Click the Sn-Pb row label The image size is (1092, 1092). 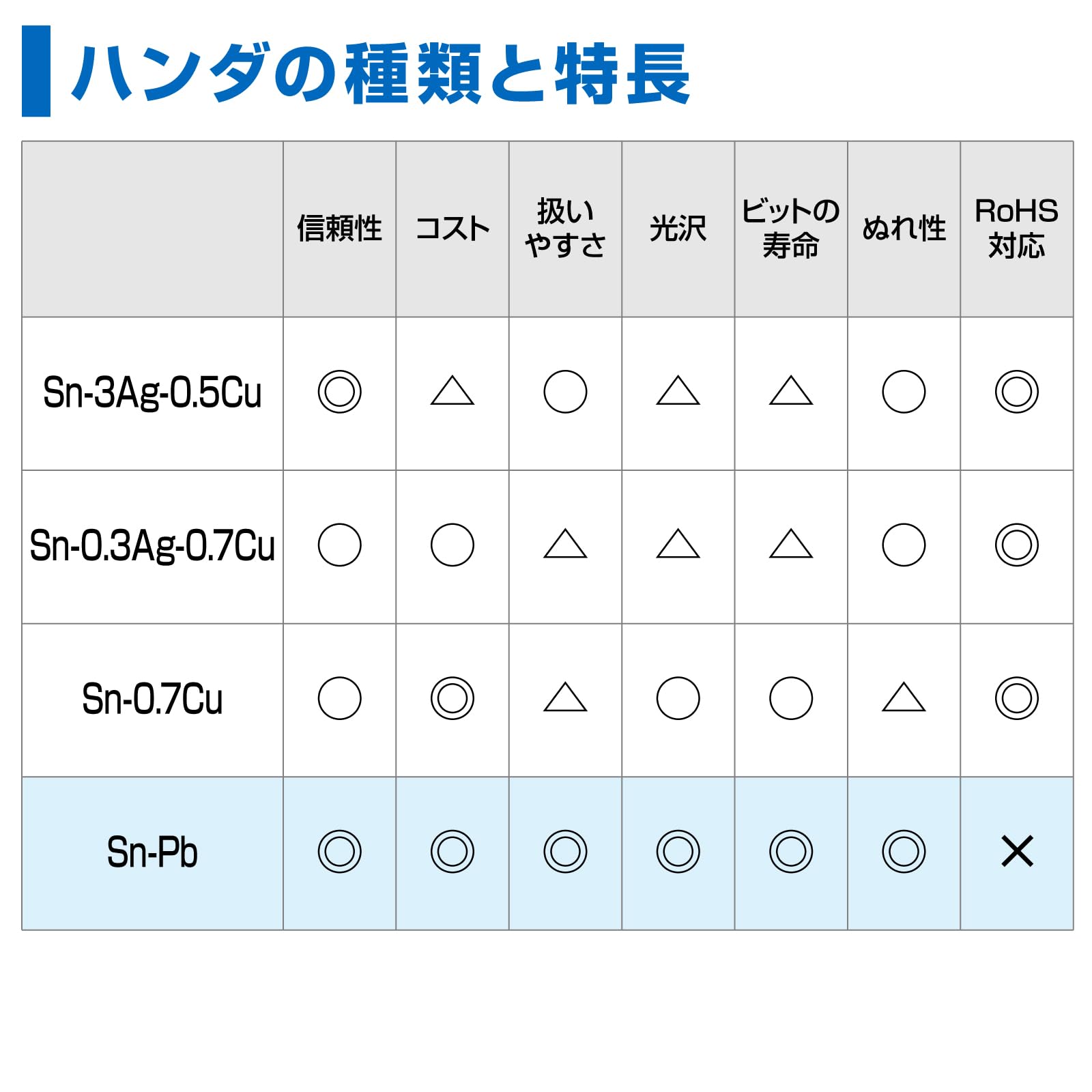pyautogui.click(x=152, y=852)
